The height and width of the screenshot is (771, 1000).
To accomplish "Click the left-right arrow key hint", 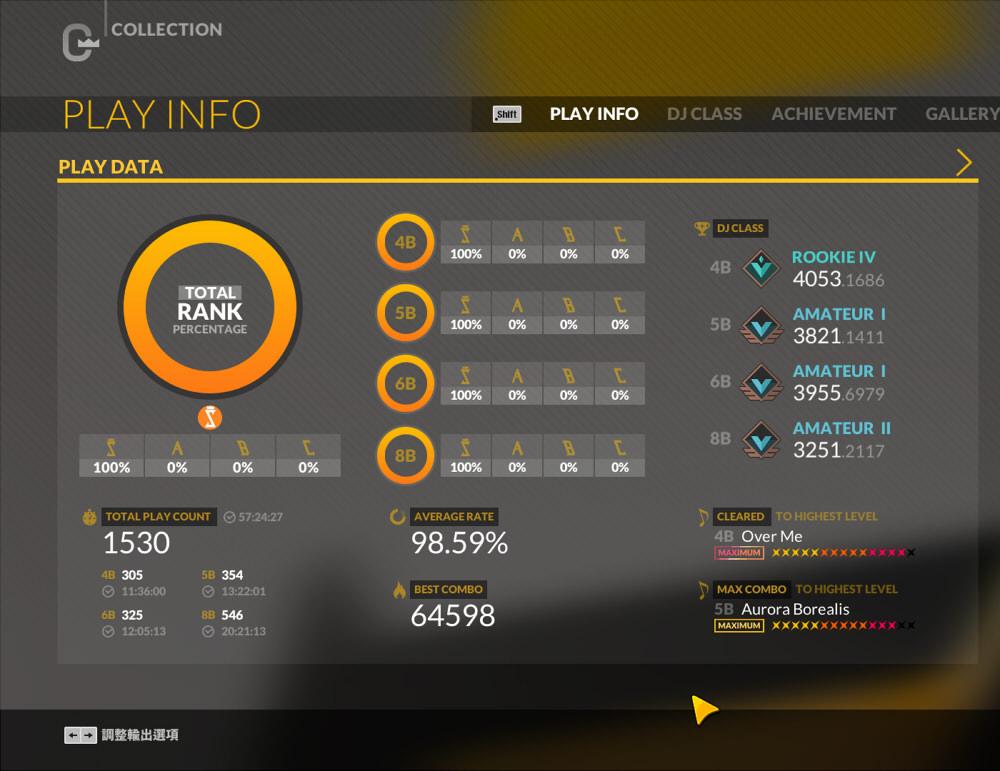I will pyautogui.click(x=81, y=735).
